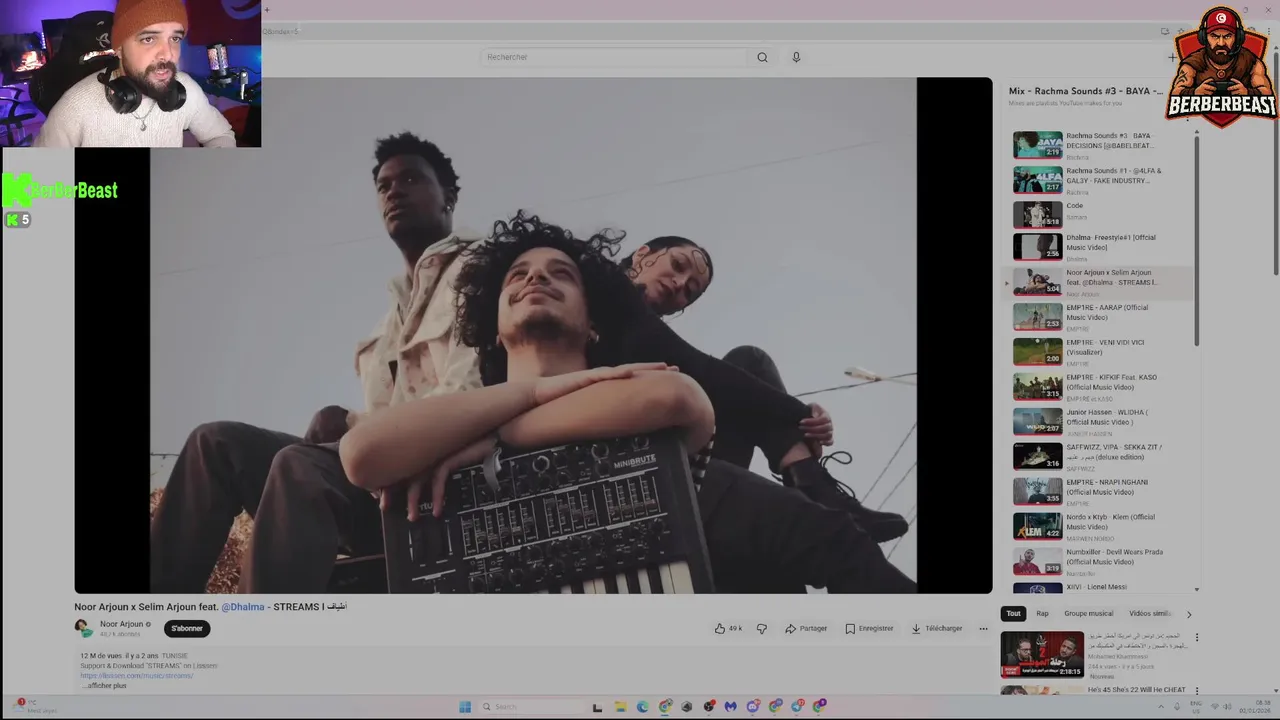Open the Noor Arjoun channel avatar
The image size is (1280, 720).
83,628
